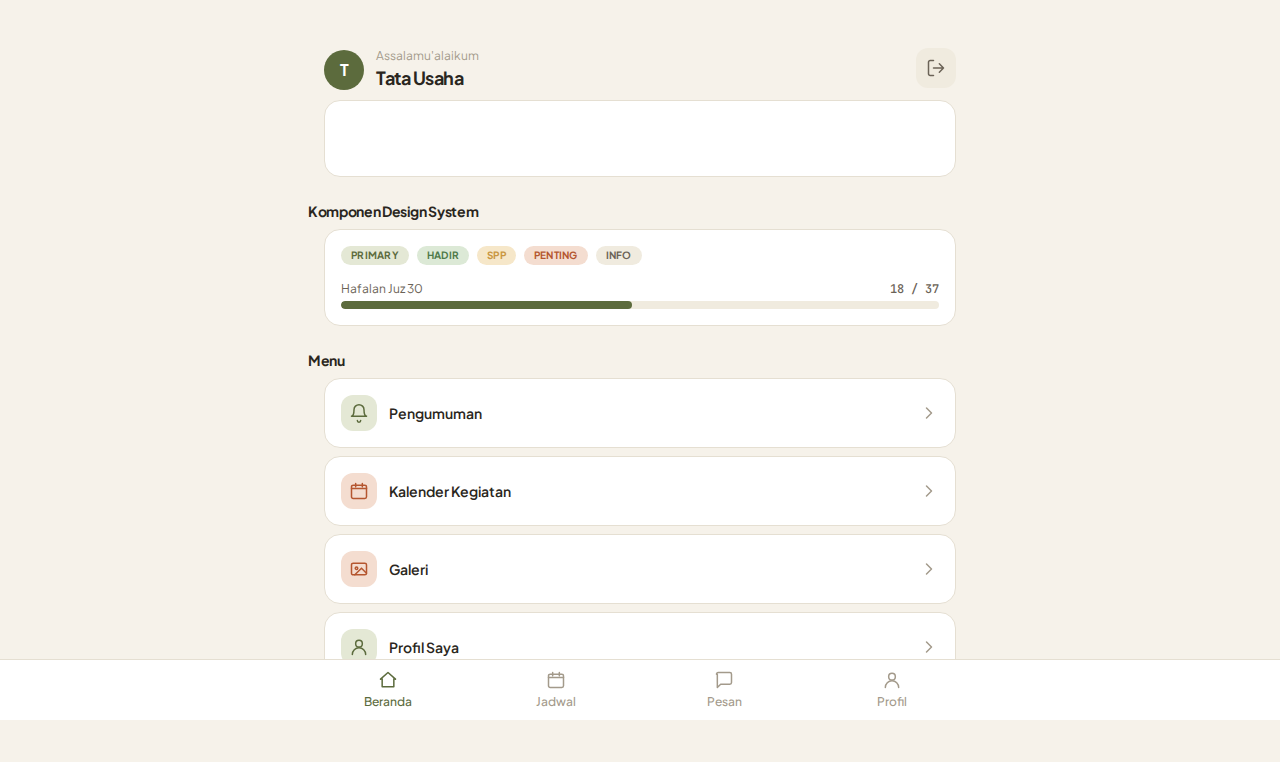
Task: Click the chevron beside Profil Saya
Action: 929,647
